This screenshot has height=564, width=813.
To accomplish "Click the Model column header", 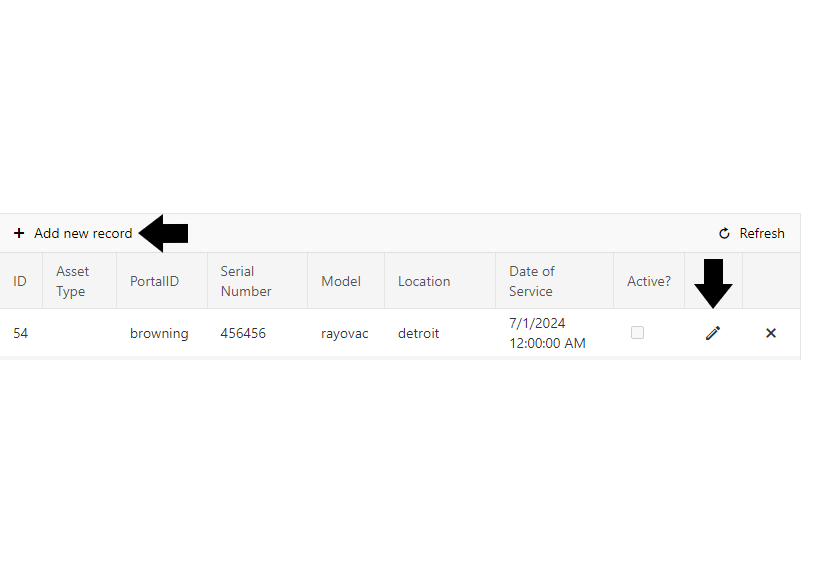I will click(341, 281).
